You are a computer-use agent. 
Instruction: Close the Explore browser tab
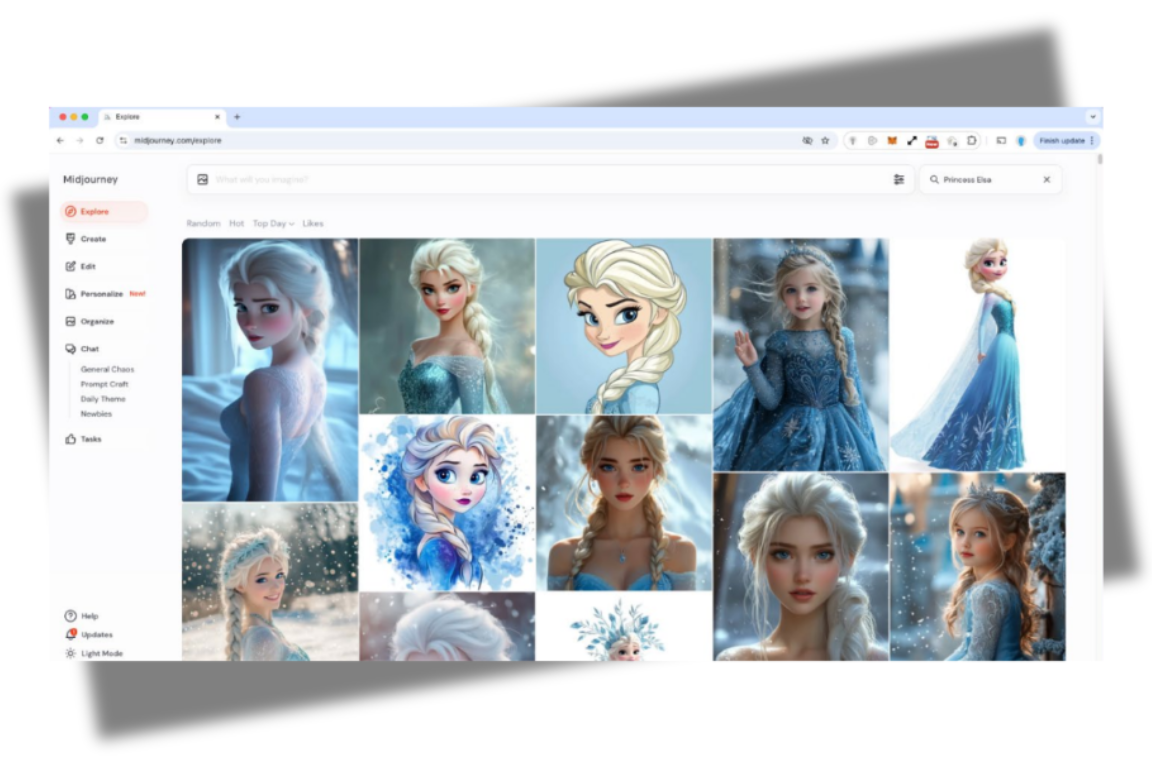pyautogui.click(x=217, y=117)
